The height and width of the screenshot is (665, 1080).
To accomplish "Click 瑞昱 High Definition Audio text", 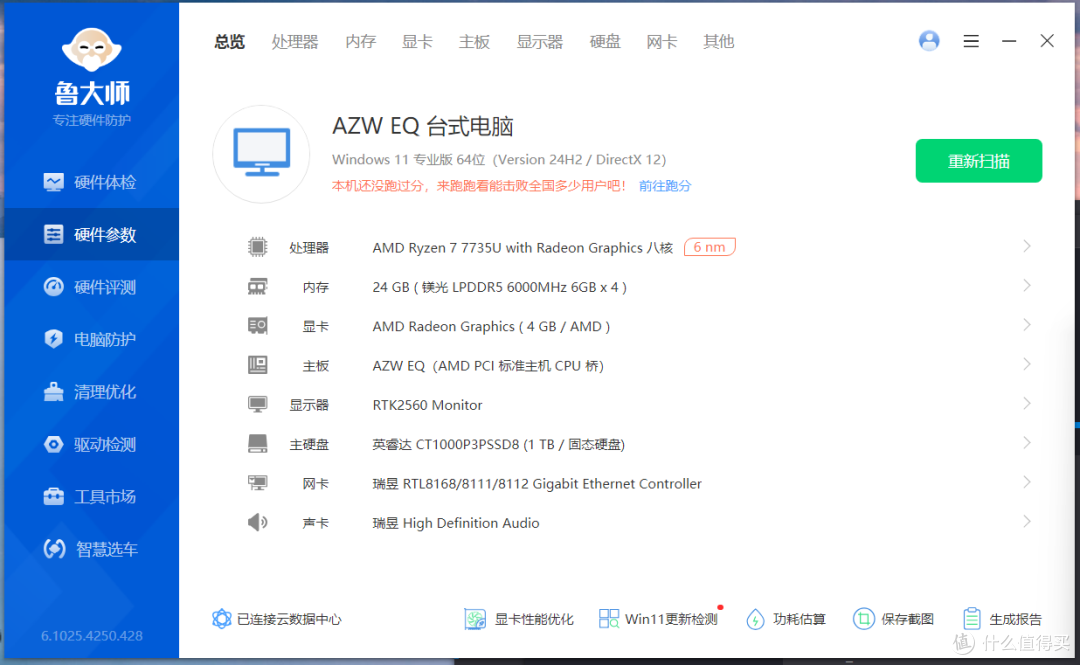I will pyautogui.click(x=456, y=523).
